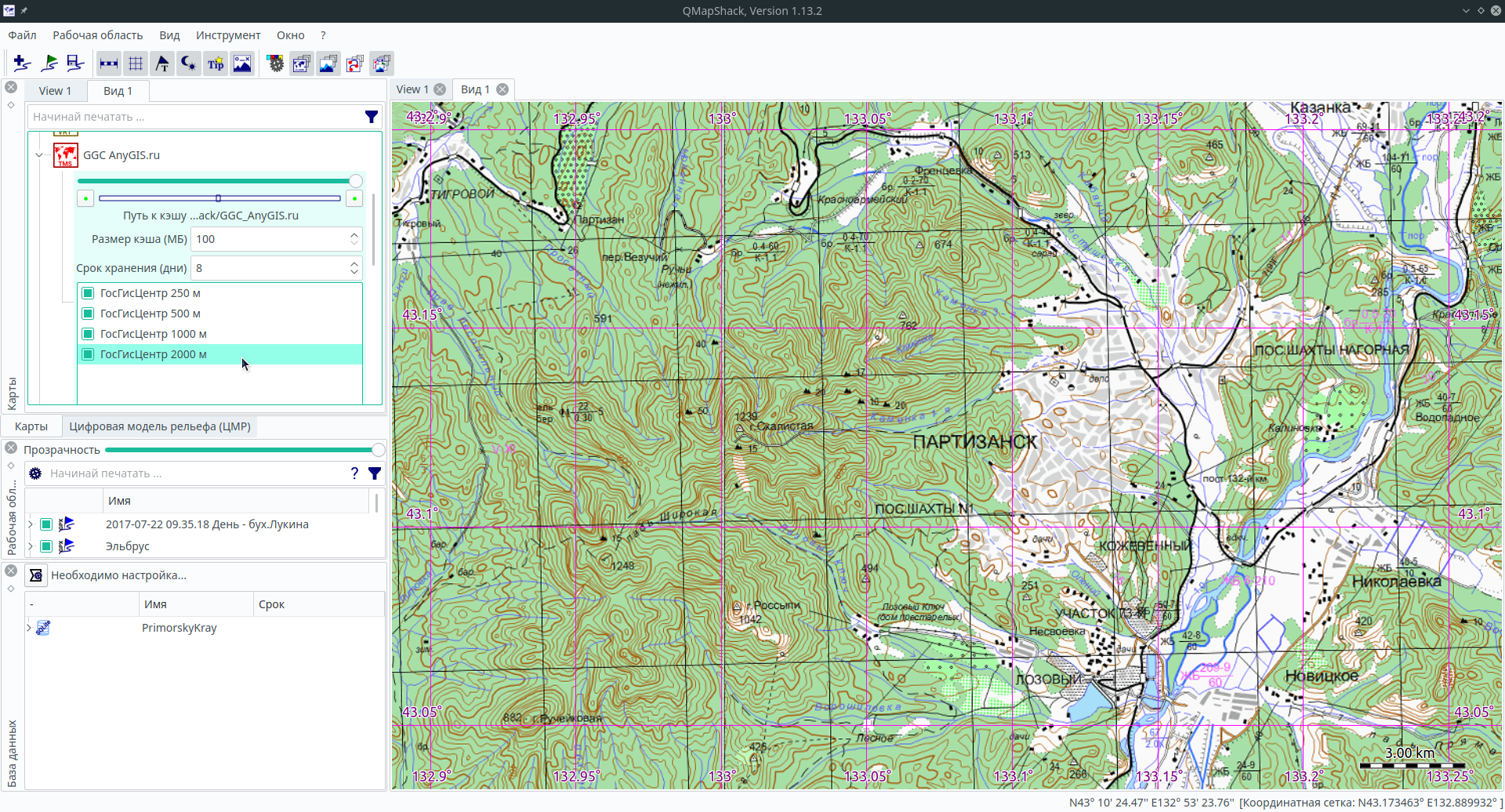
Task: Click the add map view icon
Action: 302,63
